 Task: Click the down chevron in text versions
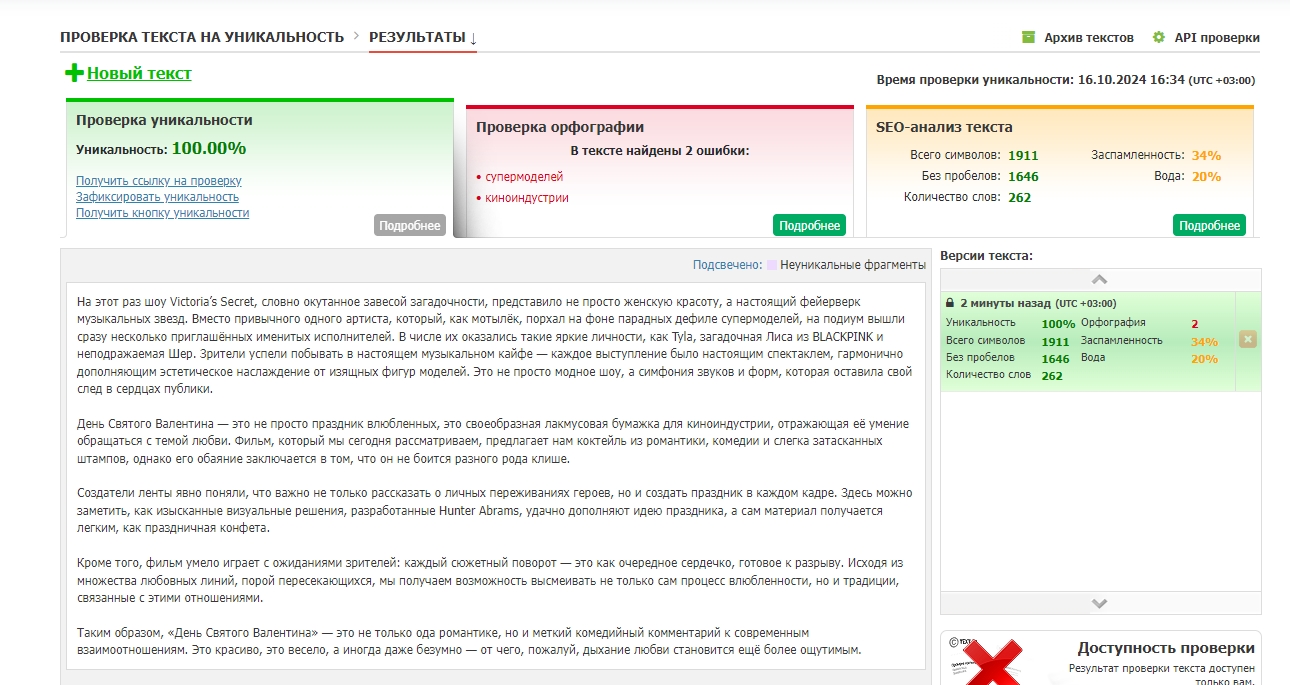pyautogui.click(x=1099, y=603)
